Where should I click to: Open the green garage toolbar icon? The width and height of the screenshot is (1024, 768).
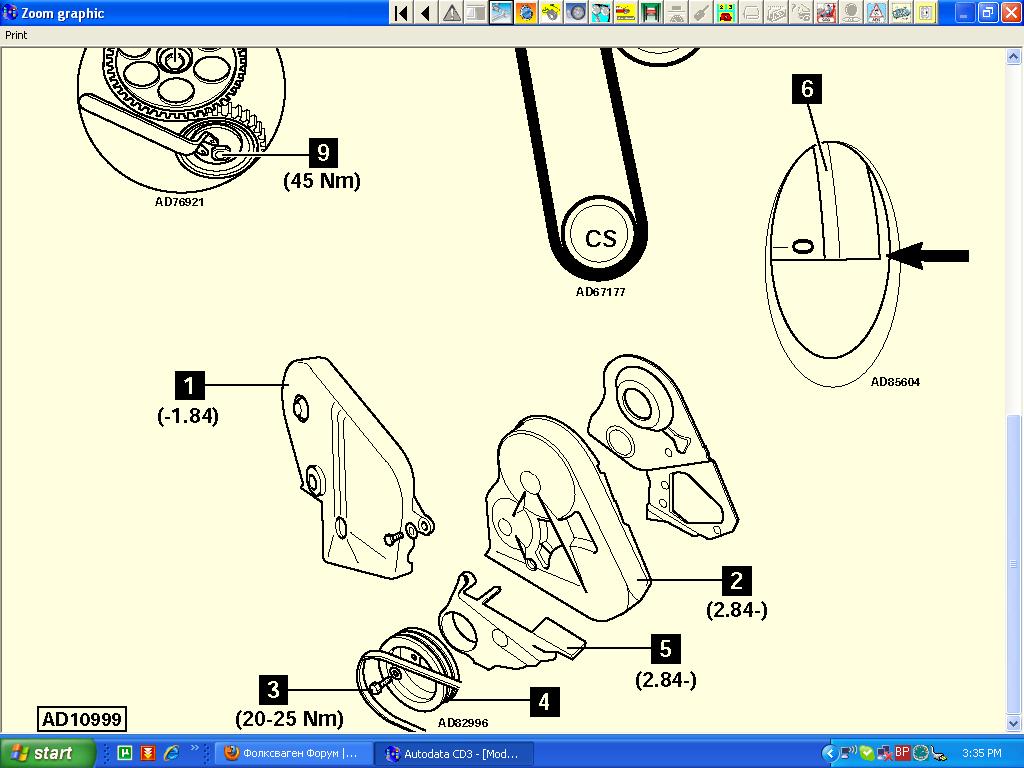click(651, 13)
